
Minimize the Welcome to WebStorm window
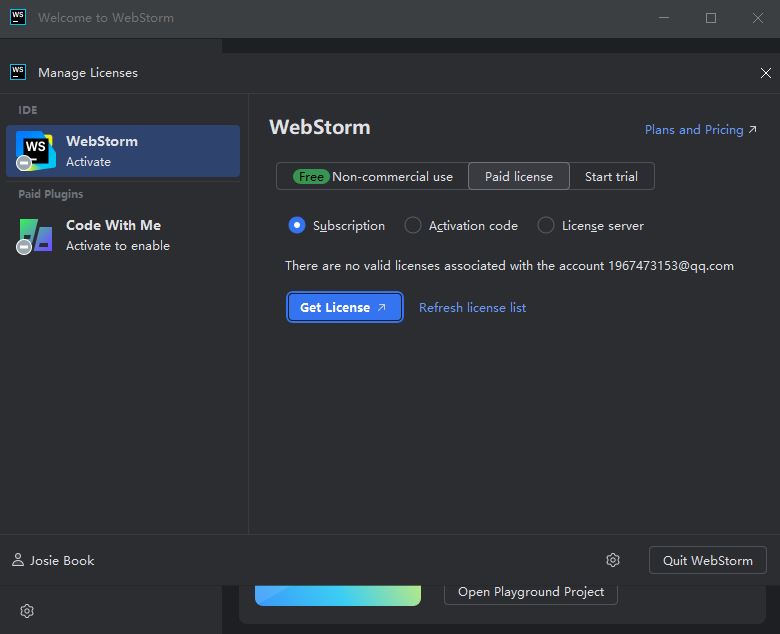664,18
